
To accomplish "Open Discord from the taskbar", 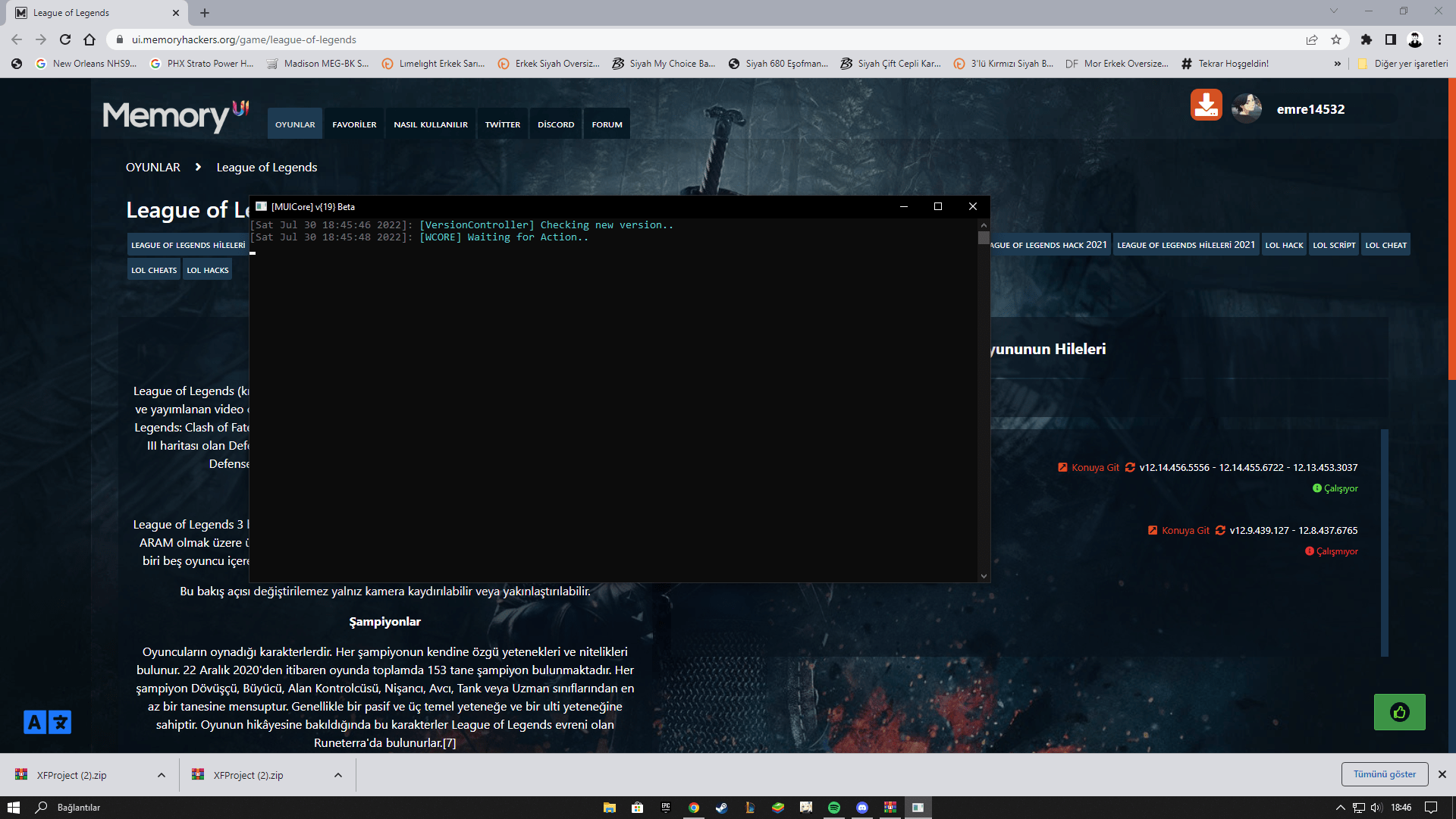I will coord(862,808).
